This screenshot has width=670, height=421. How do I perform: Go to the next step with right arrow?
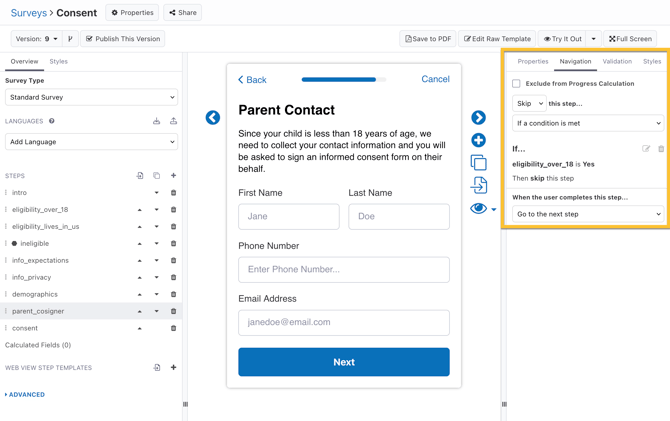pos(478,118)
